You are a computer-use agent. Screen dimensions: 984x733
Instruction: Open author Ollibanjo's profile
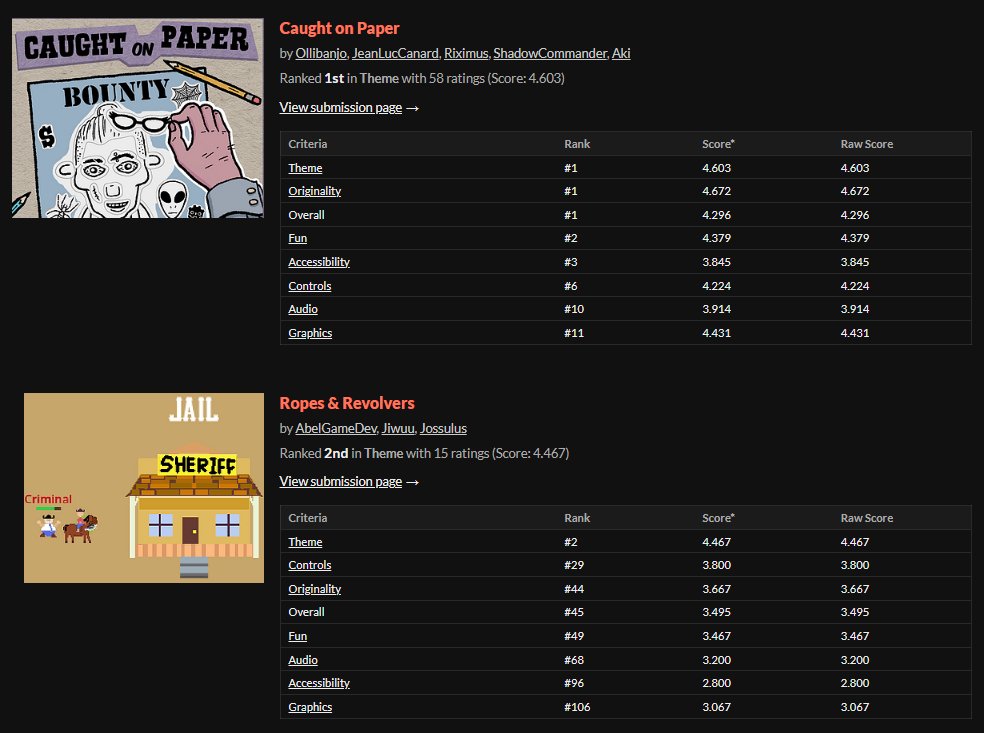point(321,53)
